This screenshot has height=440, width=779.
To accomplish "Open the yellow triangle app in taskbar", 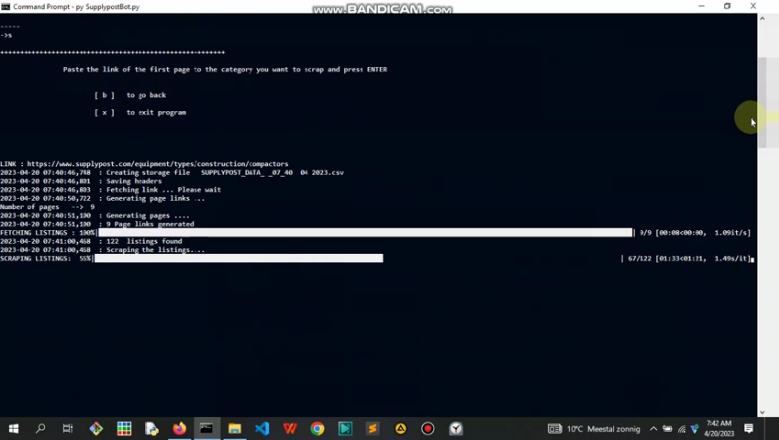I will coord(400,428).
